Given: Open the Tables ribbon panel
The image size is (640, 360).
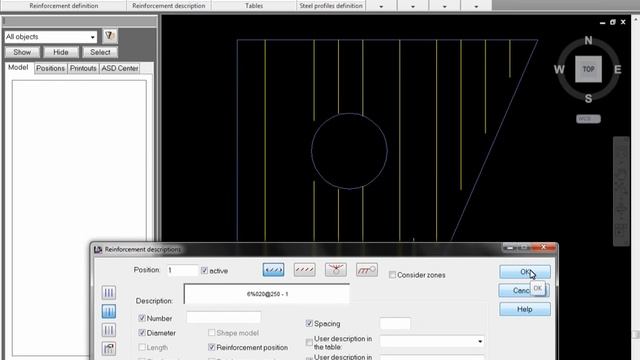Looking at the screenshot, I should 254,6.
